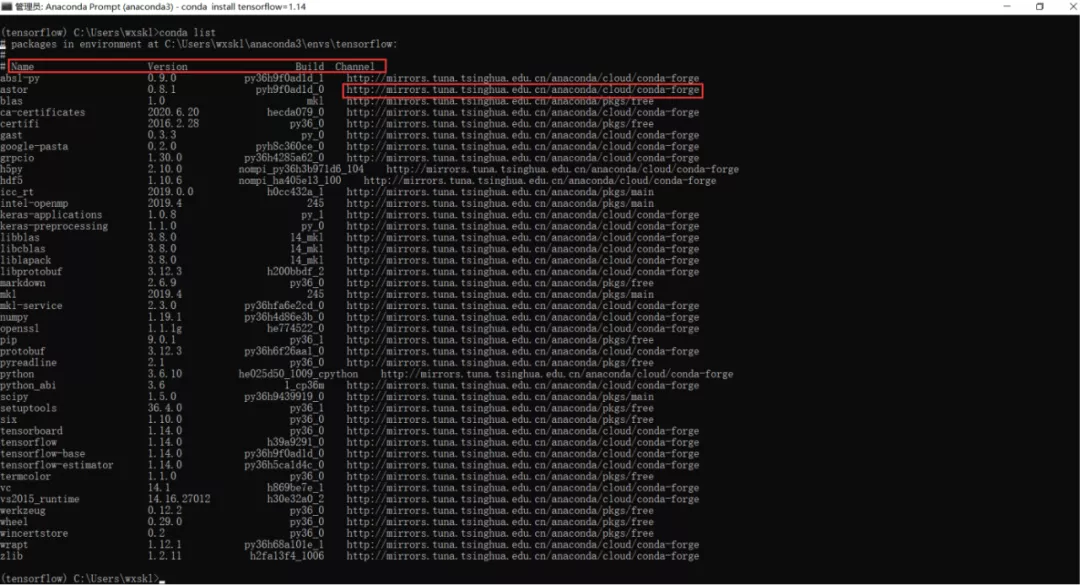Select the intel-openmp package name
Screen dimensions: 1080x585
coord(34,203)
